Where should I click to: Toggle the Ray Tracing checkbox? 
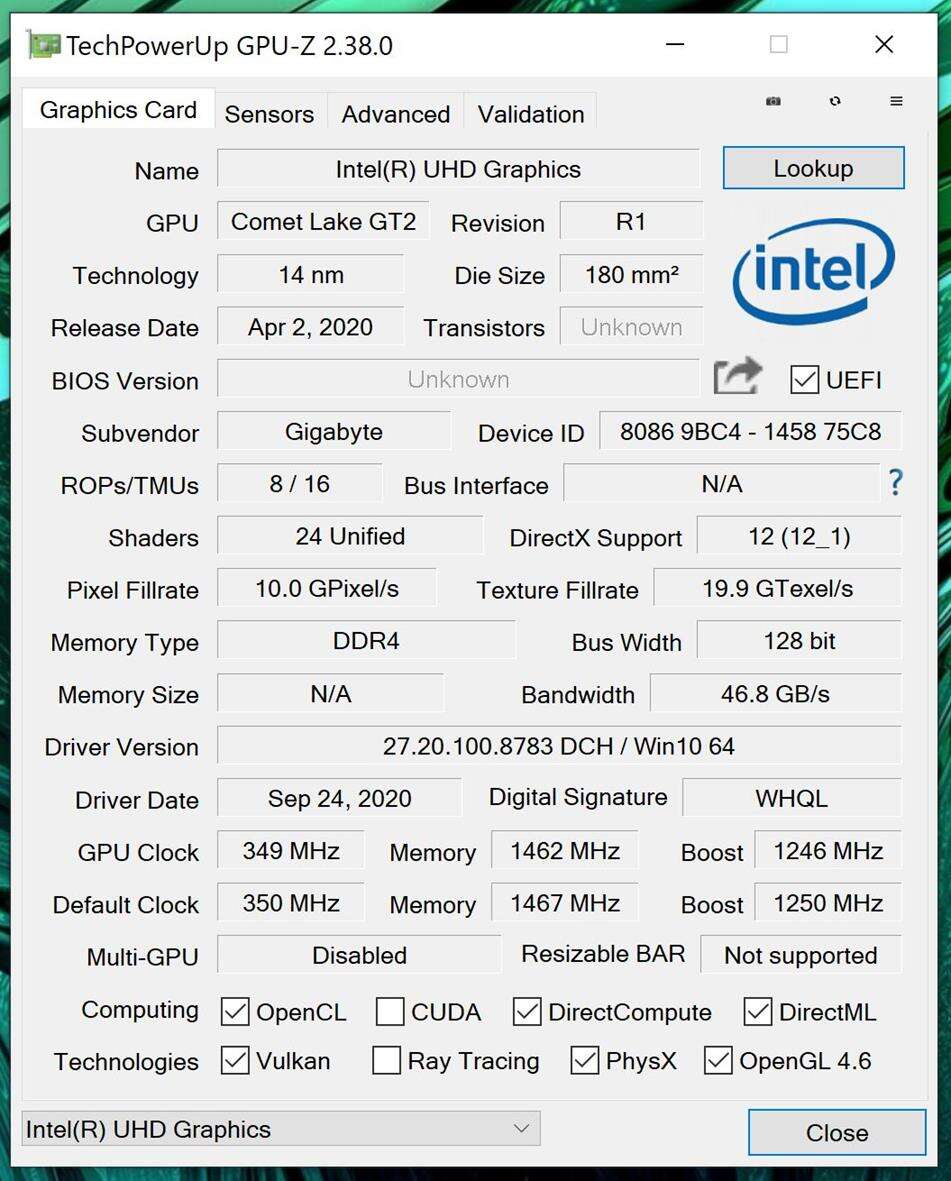click(386, 1061)
